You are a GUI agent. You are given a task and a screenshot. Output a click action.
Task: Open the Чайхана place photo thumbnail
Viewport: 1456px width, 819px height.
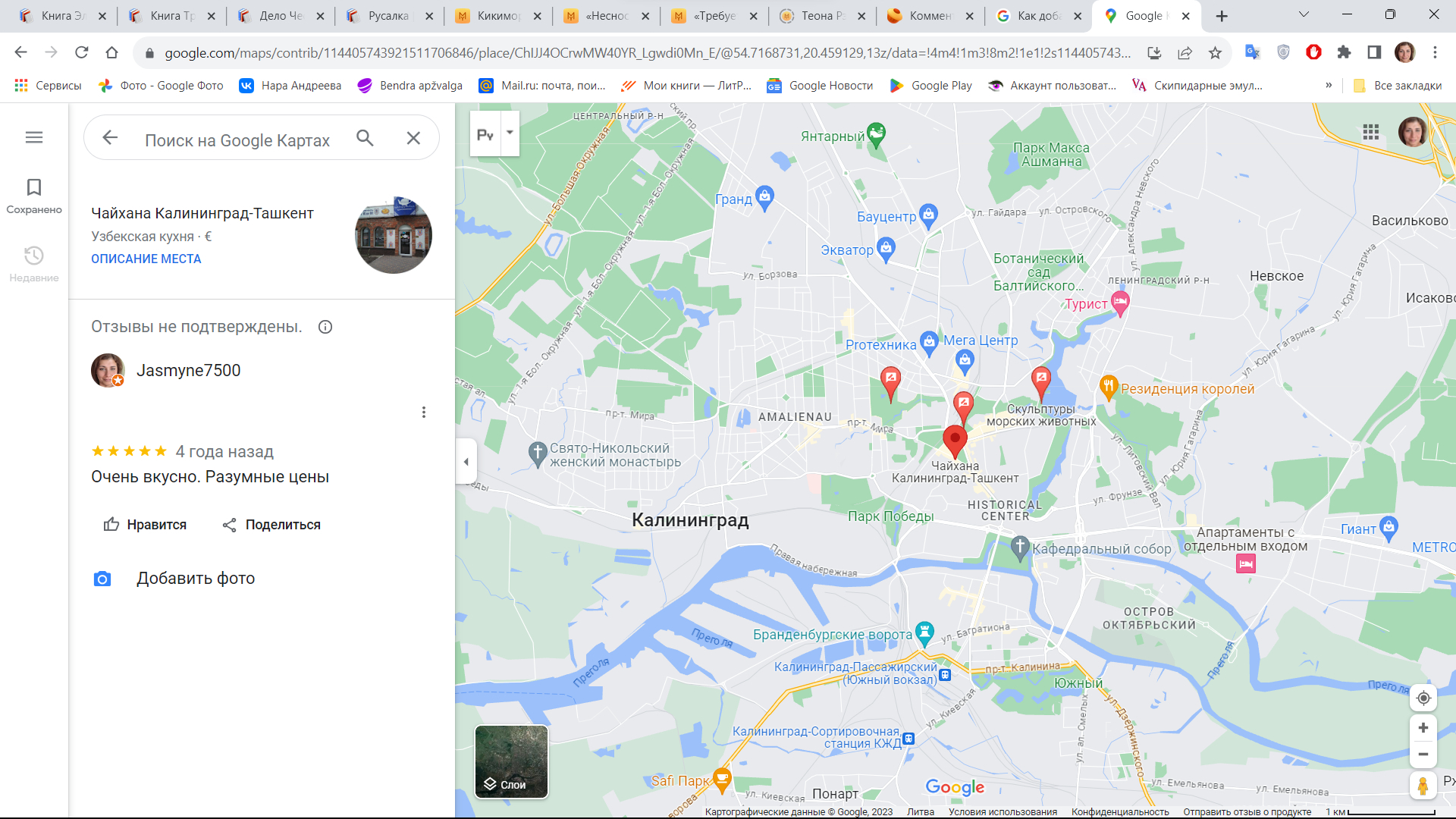point(394,235)
